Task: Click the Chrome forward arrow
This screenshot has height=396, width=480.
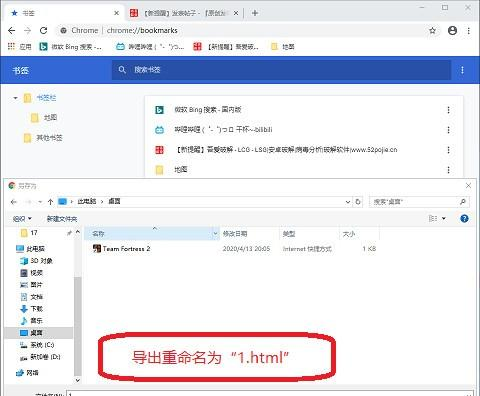Action: (x=28, y=31)
